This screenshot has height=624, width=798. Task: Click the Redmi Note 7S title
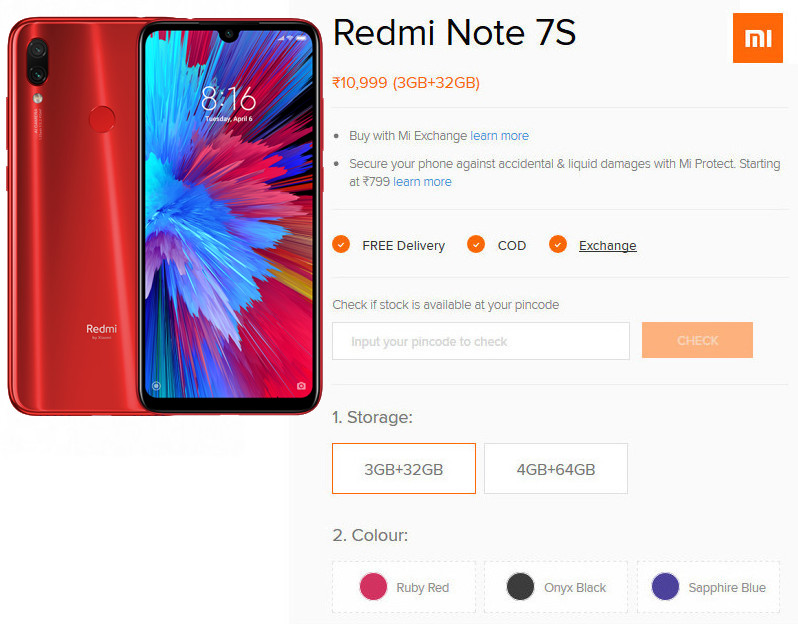tap(454, 33)
